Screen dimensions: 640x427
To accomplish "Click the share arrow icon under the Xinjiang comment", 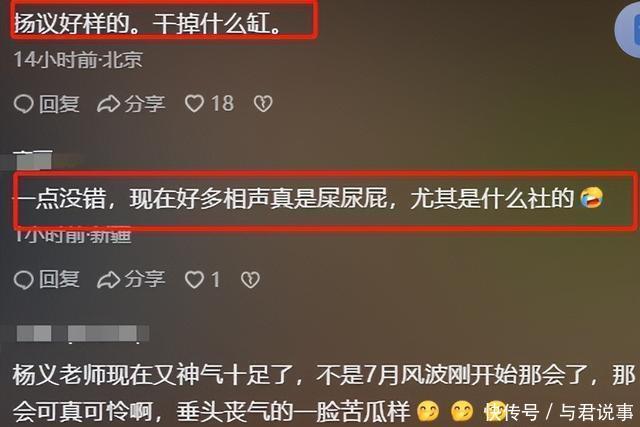I will point(109,280).
